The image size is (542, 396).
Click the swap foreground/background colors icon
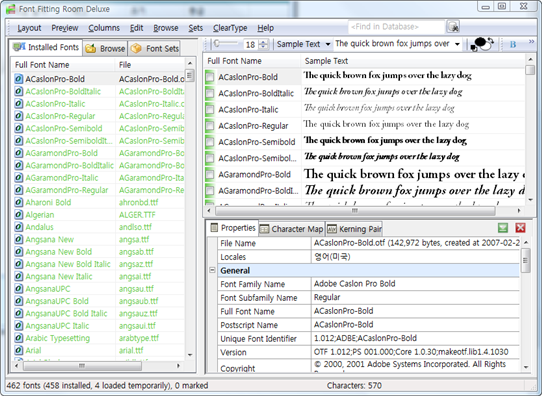click(x=483, y=44)
